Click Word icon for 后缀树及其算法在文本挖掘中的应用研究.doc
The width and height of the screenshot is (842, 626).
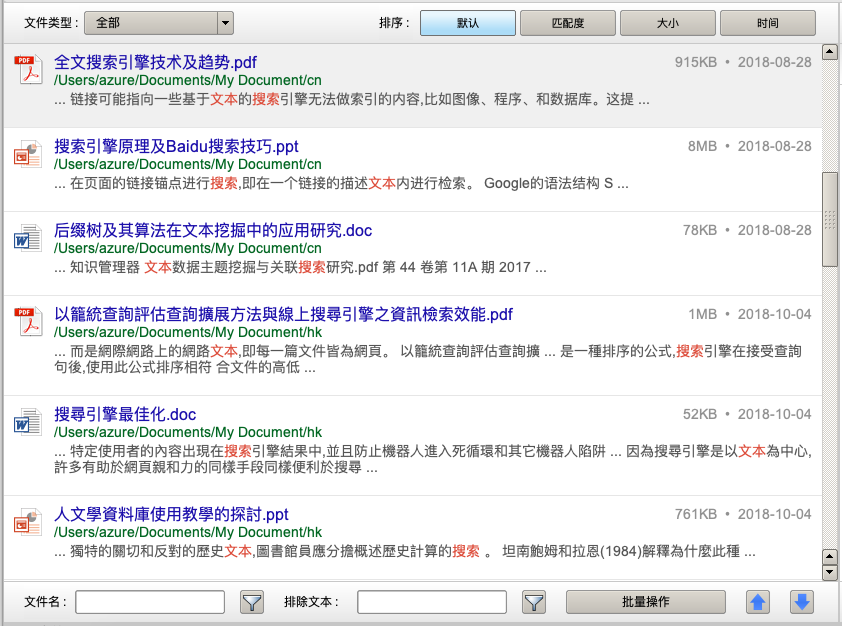26,239
